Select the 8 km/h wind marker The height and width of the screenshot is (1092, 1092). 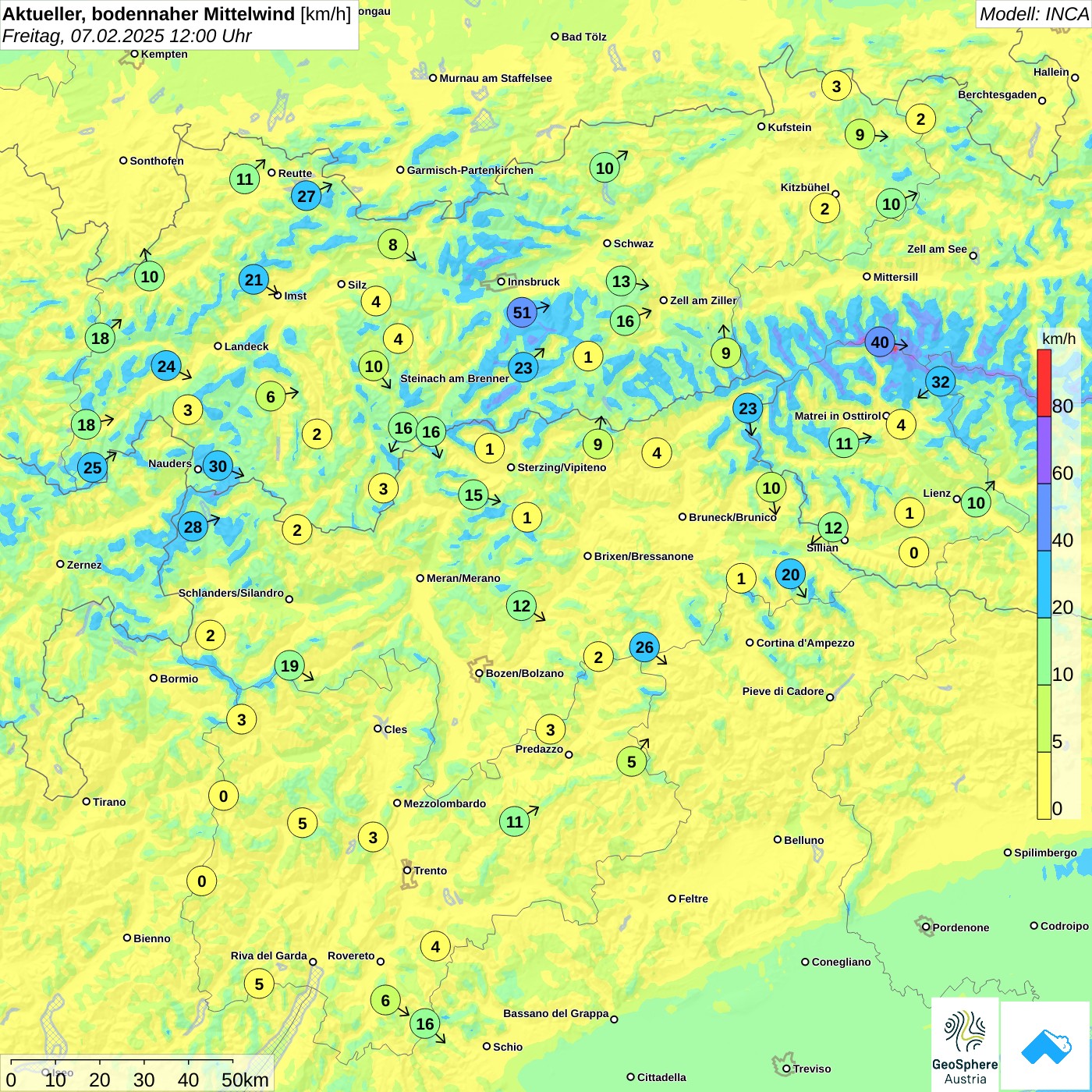392,245
